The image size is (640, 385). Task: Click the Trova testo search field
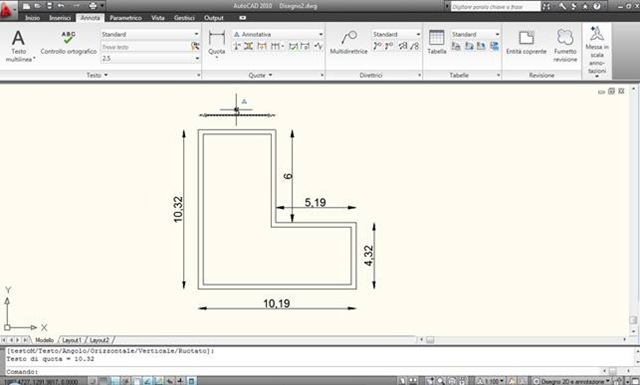[146, 47]
